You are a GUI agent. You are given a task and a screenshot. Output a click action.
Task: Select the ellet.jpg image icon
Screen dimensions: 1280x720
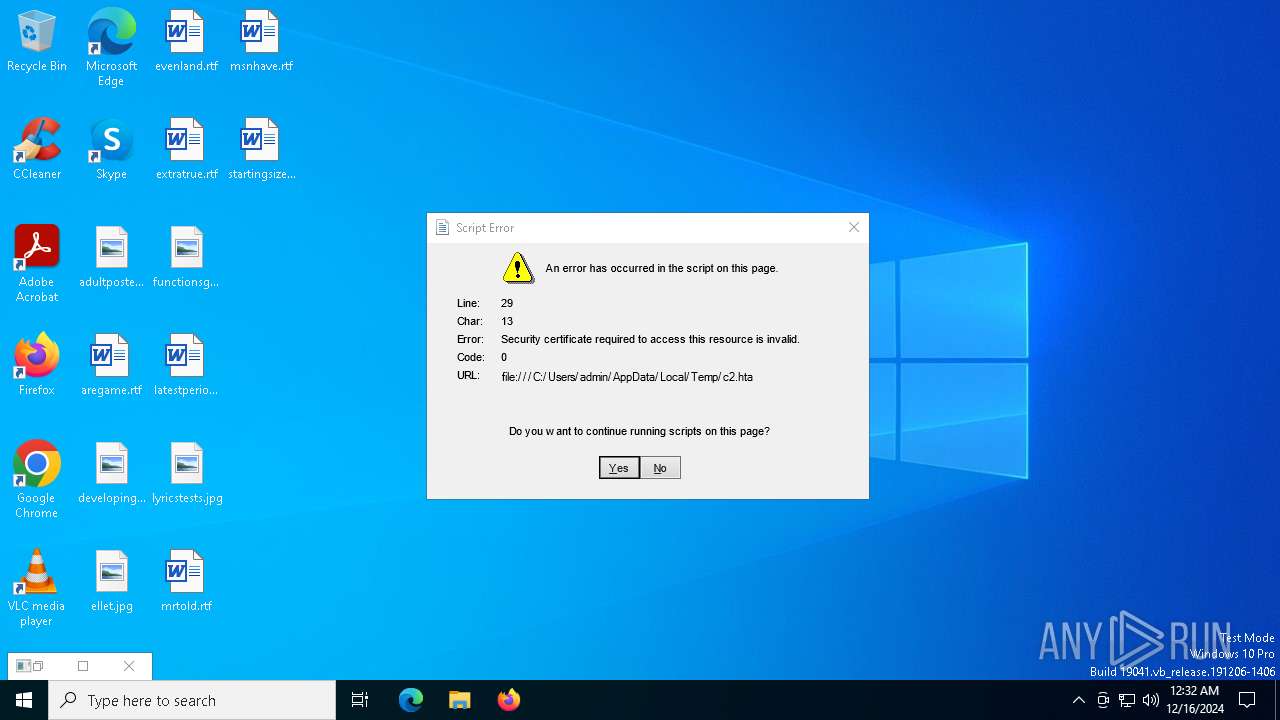coord(111,581)
